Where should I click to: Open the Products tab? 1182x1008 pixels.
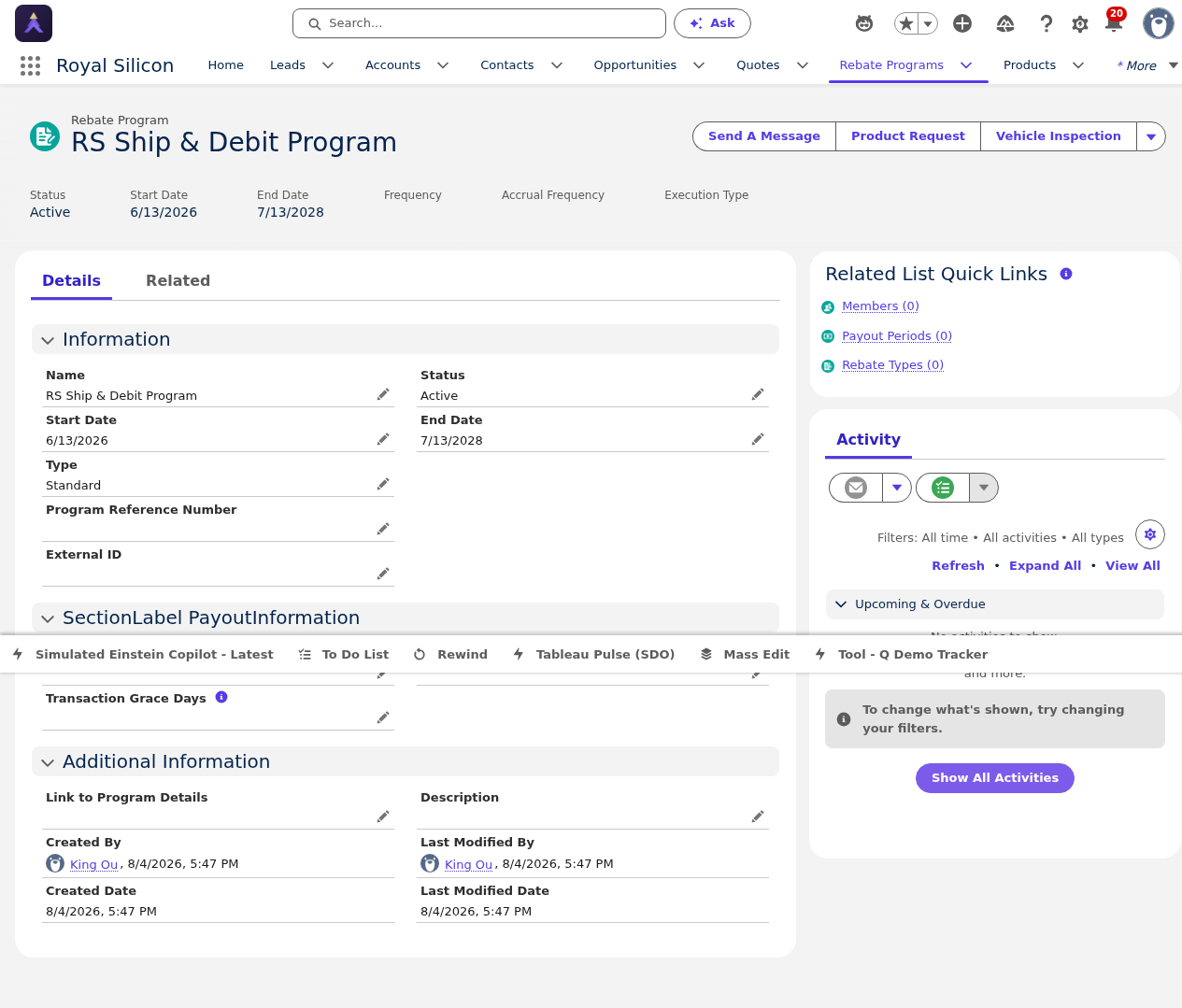(1030, 65)
